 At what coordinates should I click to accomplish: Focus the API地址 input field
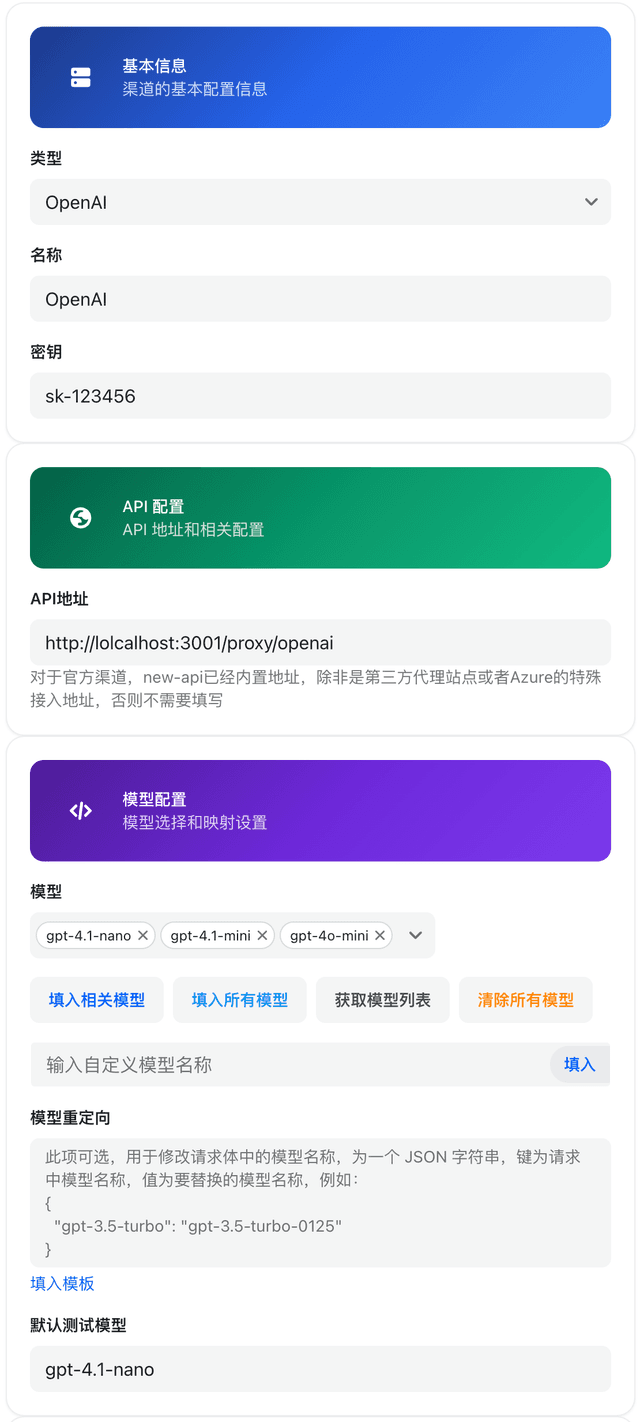(320, 642)
